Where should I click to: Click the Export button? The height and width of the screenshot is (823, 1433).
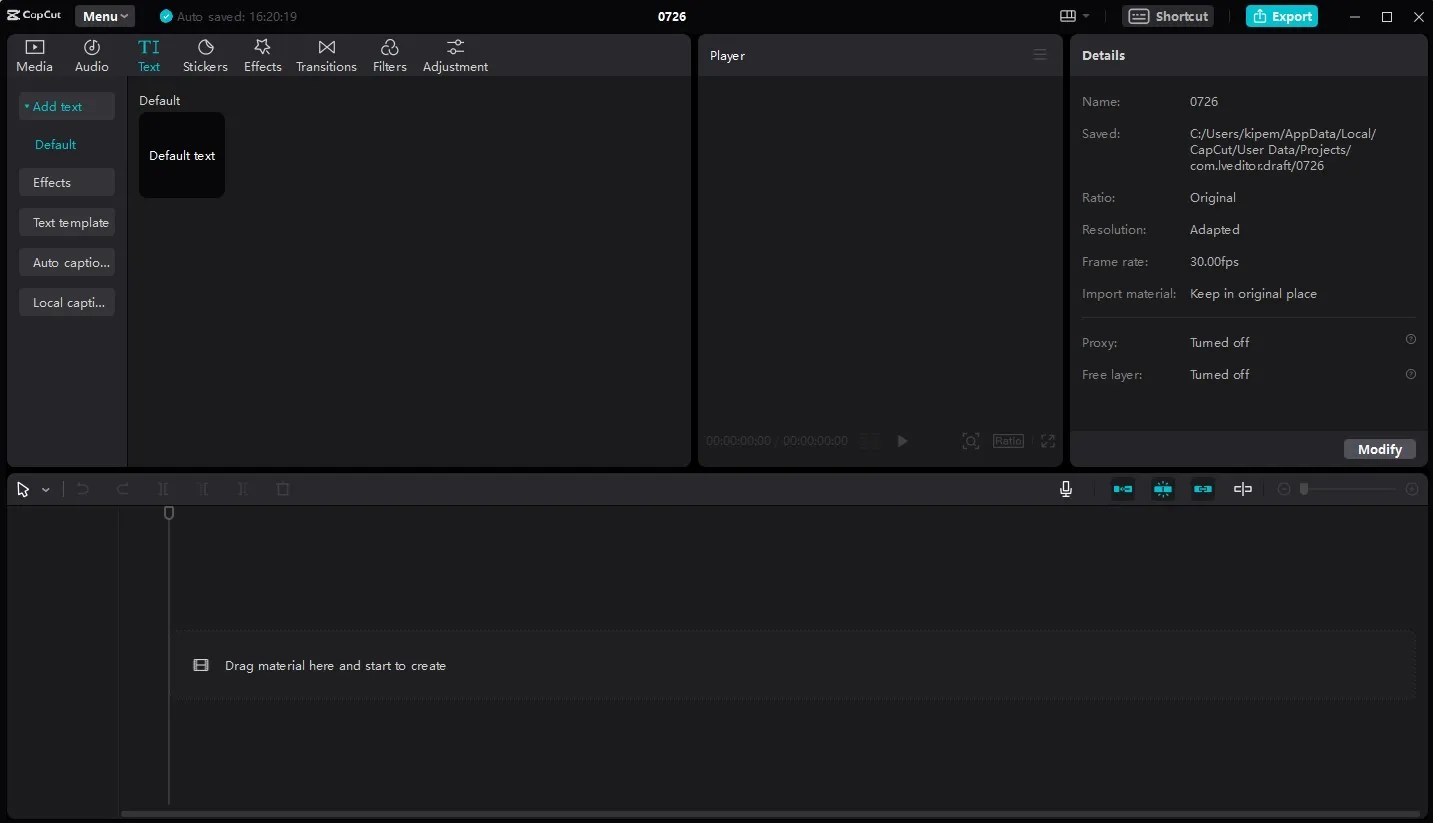1282,16
